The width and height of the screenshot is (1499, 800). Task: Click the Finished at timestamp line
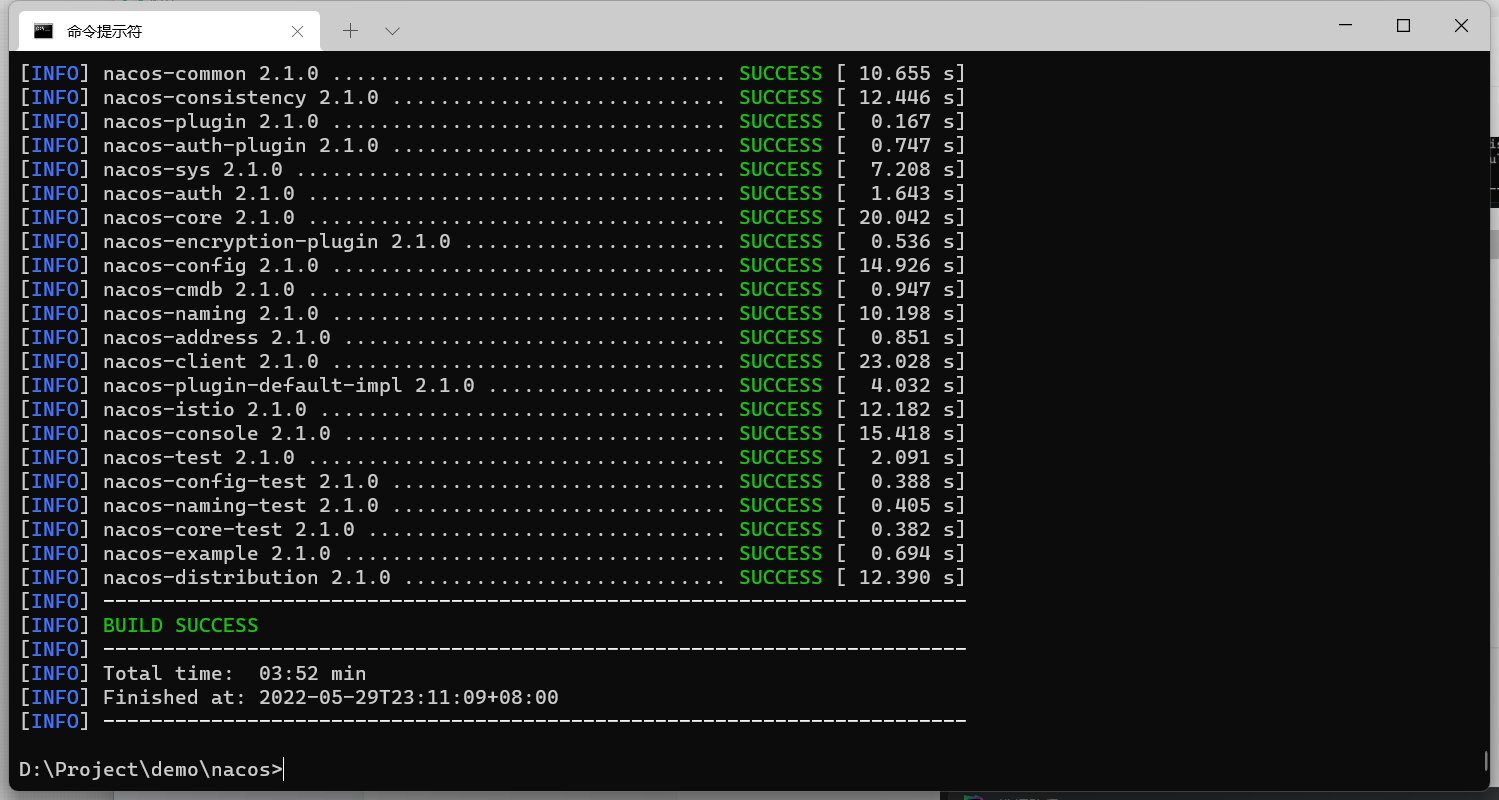click(x=289, y=697)
